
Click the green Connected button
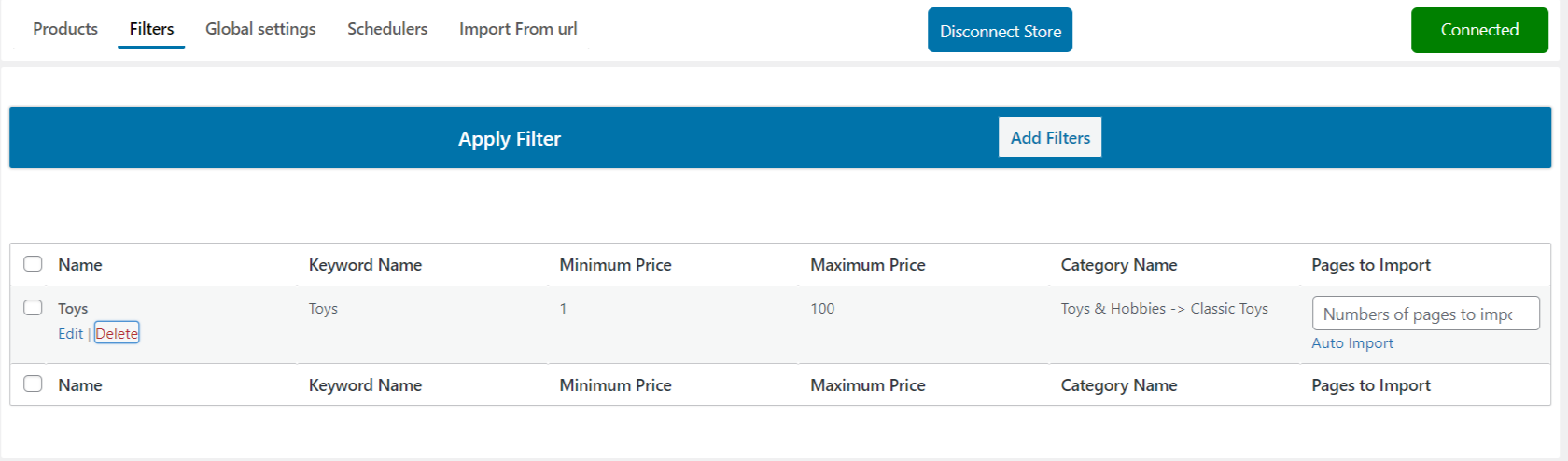click(x=1479, y=30)
